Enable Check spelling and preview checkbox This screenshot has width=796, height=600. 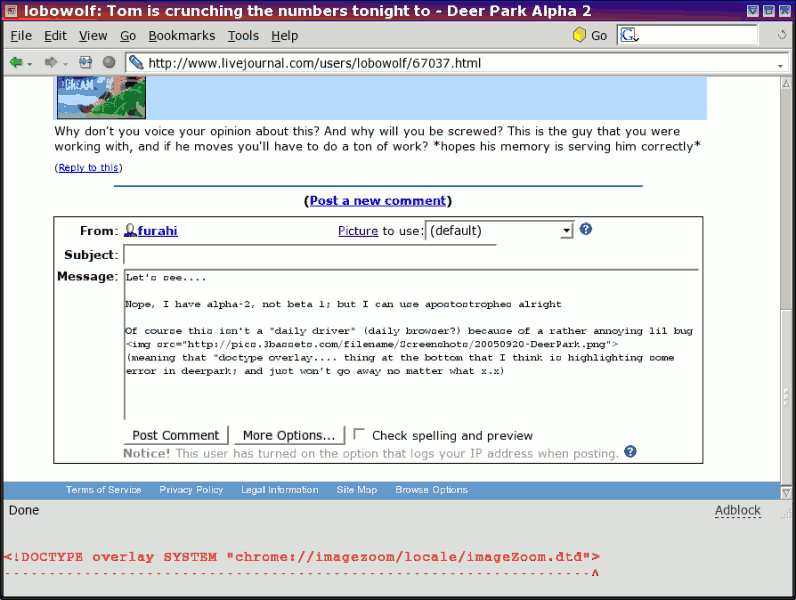tap(359, 435)
